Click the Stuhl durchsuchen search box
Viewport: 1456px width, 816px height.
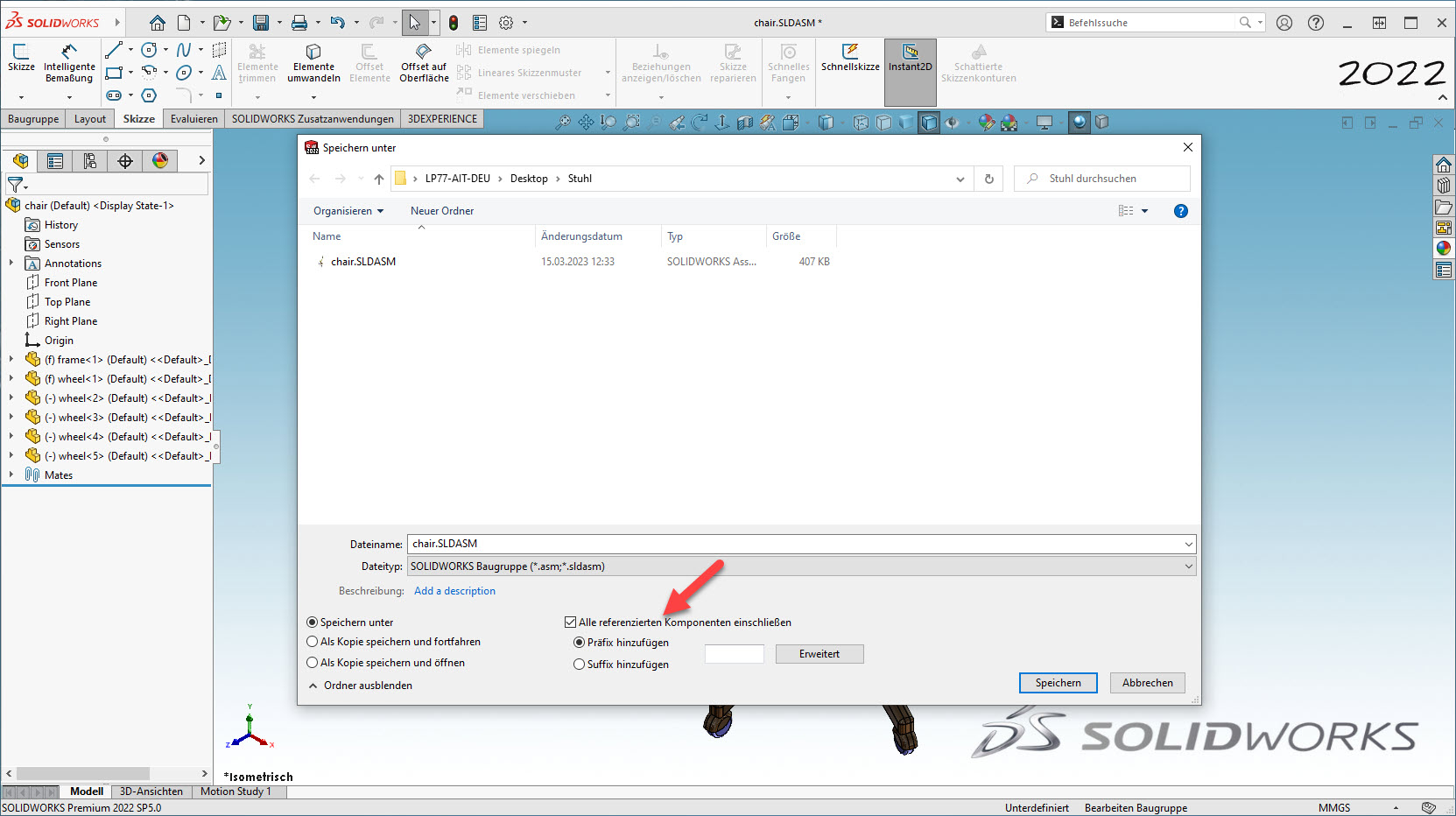1102,179
